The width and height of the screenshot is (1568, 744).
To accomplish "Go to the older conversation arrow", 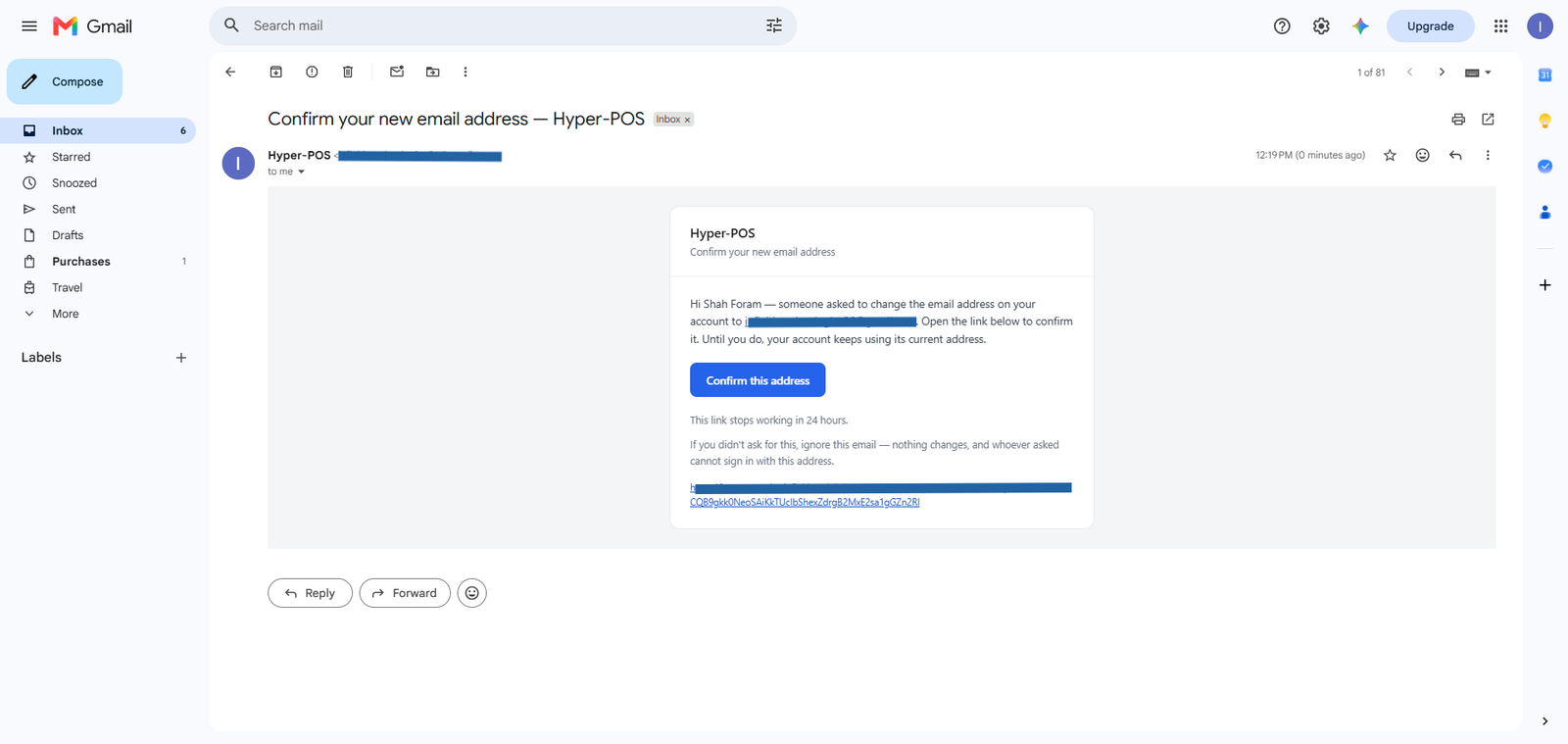I will tap(1442, 72).
